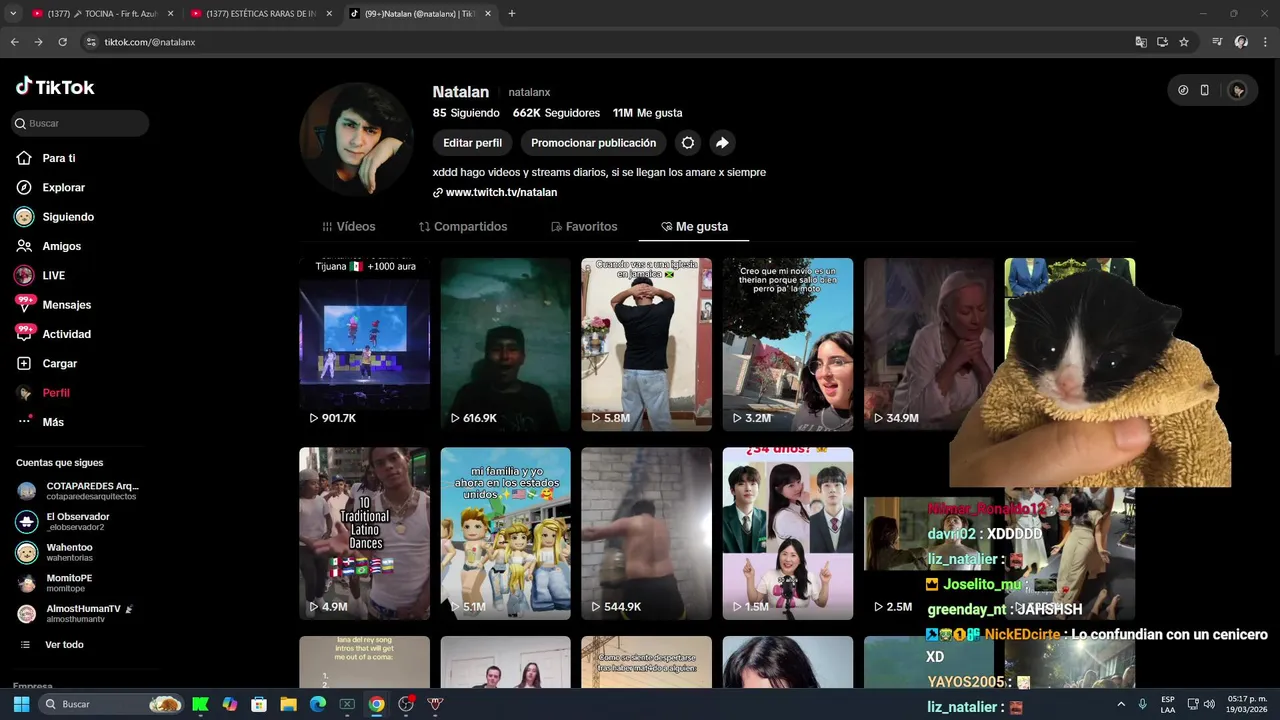
Task: Open the Para ti feed
Action: pyautogui.click(x=58, y=158)
